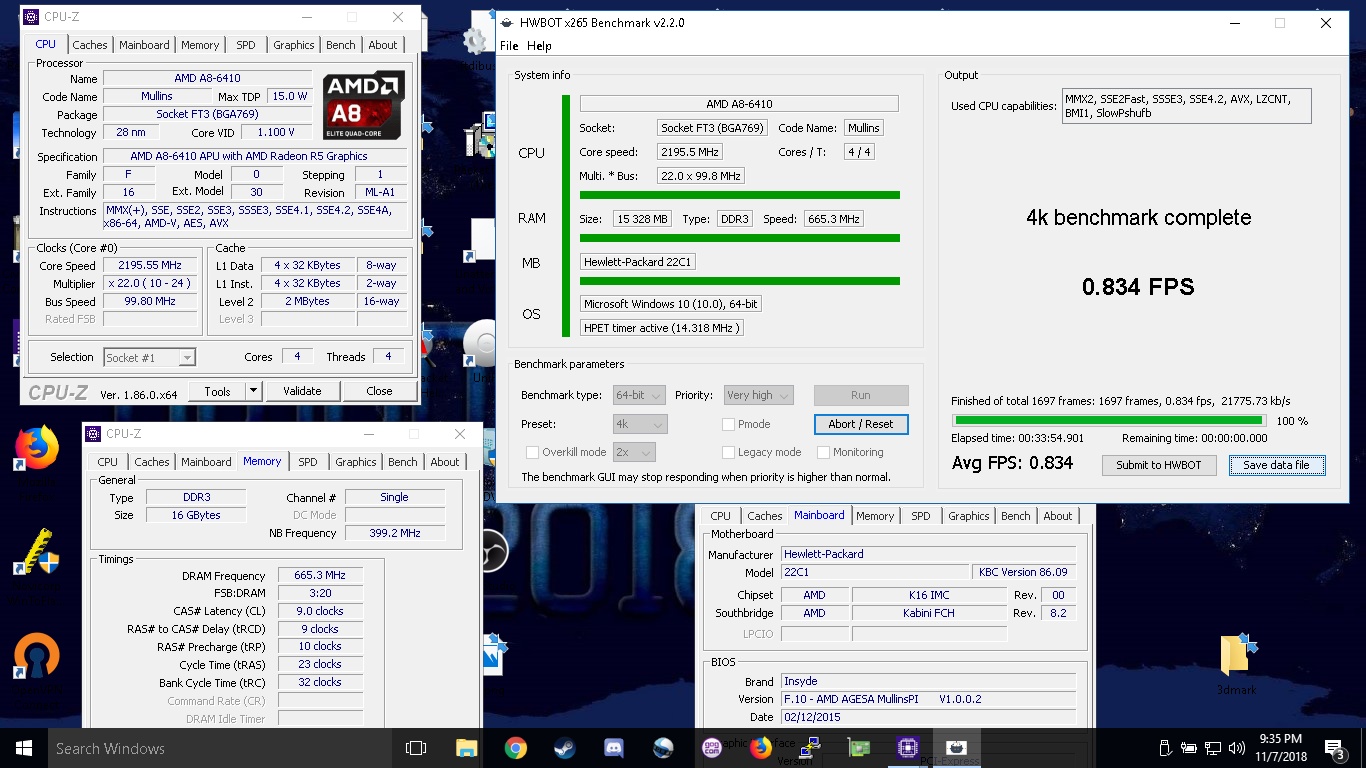Image resolution: width=1366 pixels, height=768 pixels.
Task: Click the Hewlett-Packard 22C1 MB field
Action: [638, 262]
